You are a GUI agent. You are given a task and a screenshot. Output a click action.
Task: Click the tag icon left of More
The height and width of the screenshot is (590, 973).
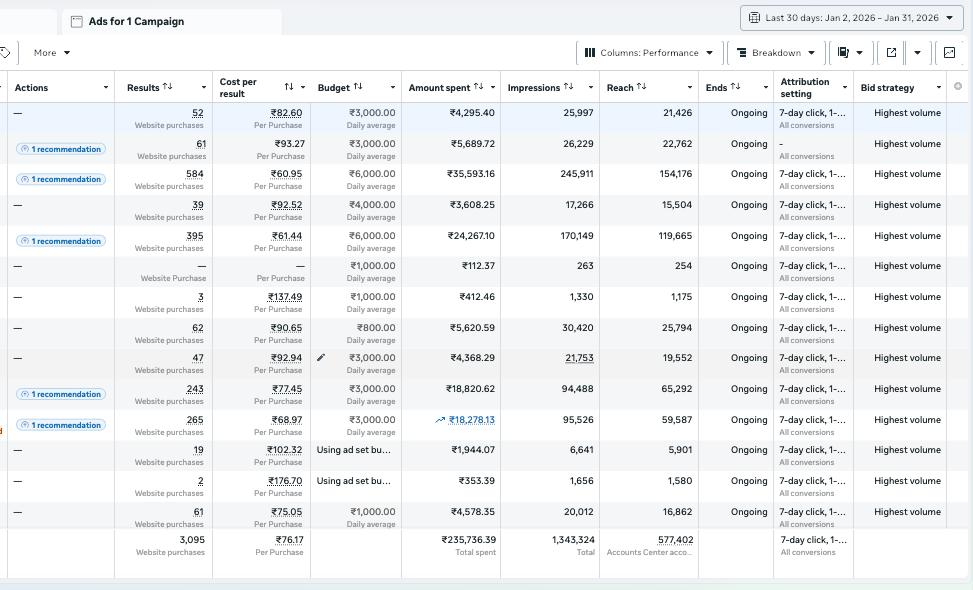6,52
